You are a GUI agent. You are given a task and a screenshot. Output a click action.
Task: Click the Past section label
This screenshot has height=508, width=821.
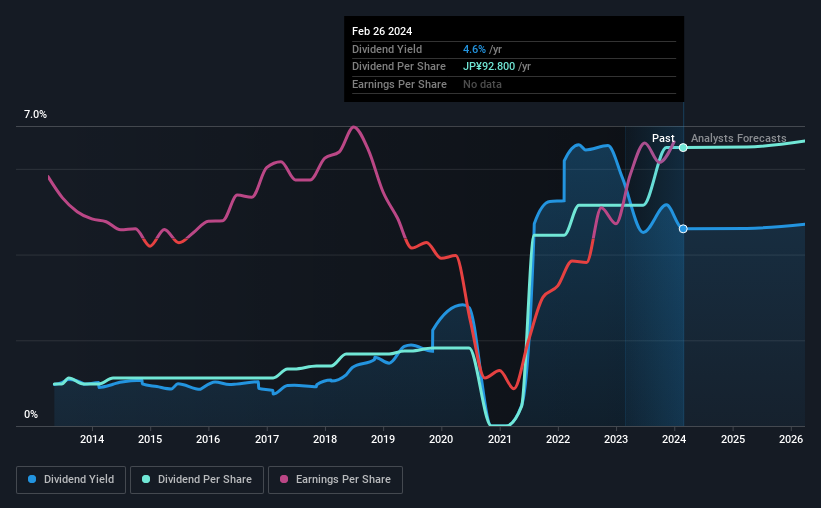tap(663, 138)
